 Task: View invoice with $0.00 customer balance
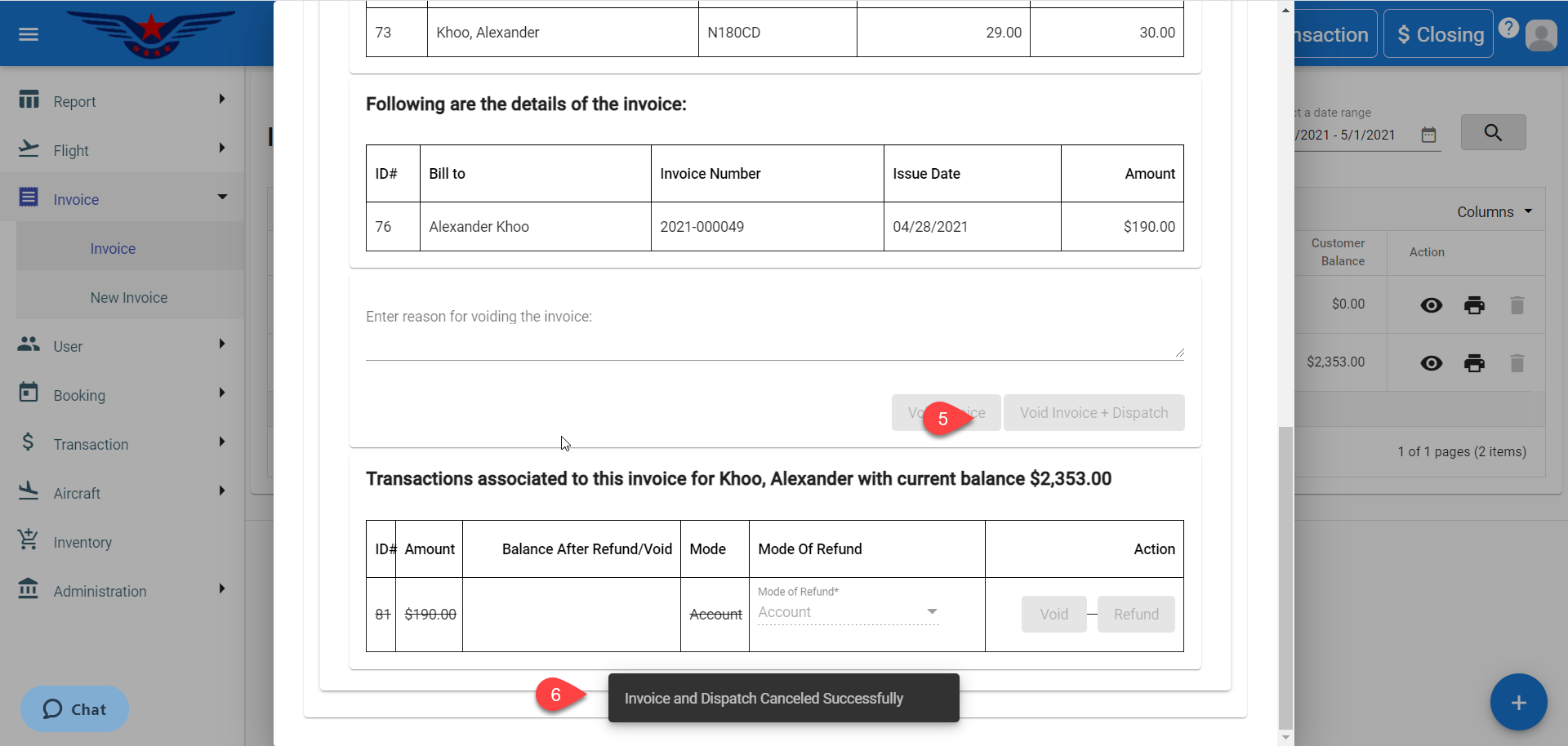click(1431, 305)
